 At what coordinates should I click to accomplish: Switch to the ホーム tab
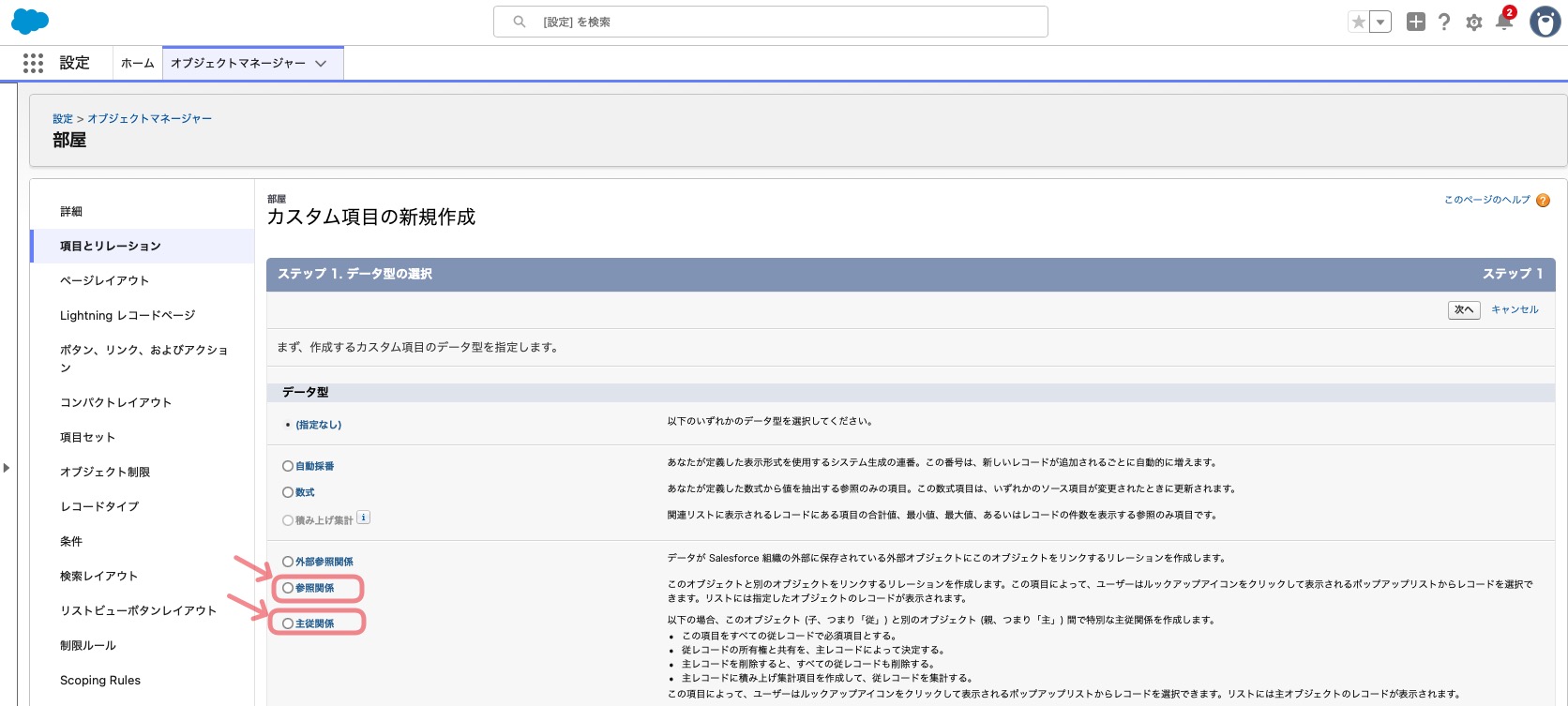[x=137, y=63]
